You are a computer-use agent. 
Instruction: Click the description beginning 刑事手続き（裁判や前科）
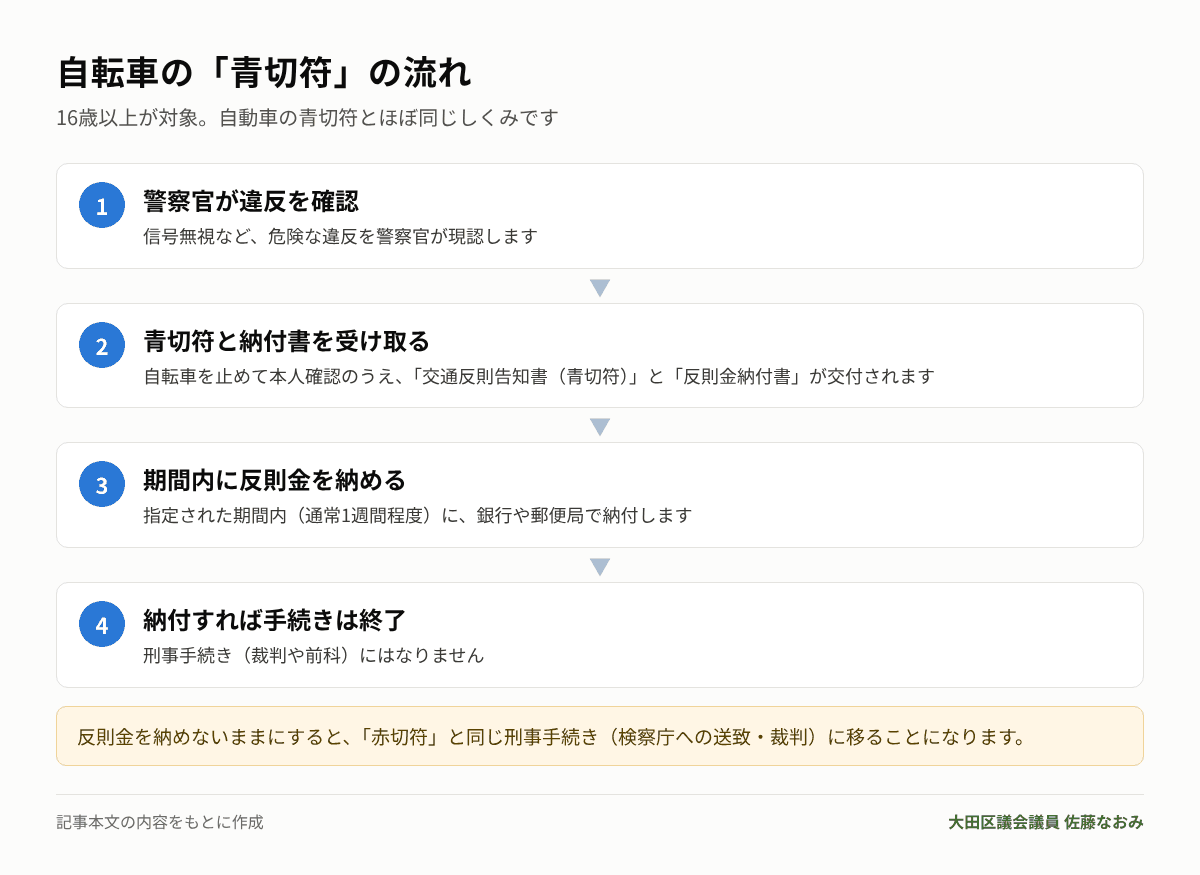(x=314, y=655)
